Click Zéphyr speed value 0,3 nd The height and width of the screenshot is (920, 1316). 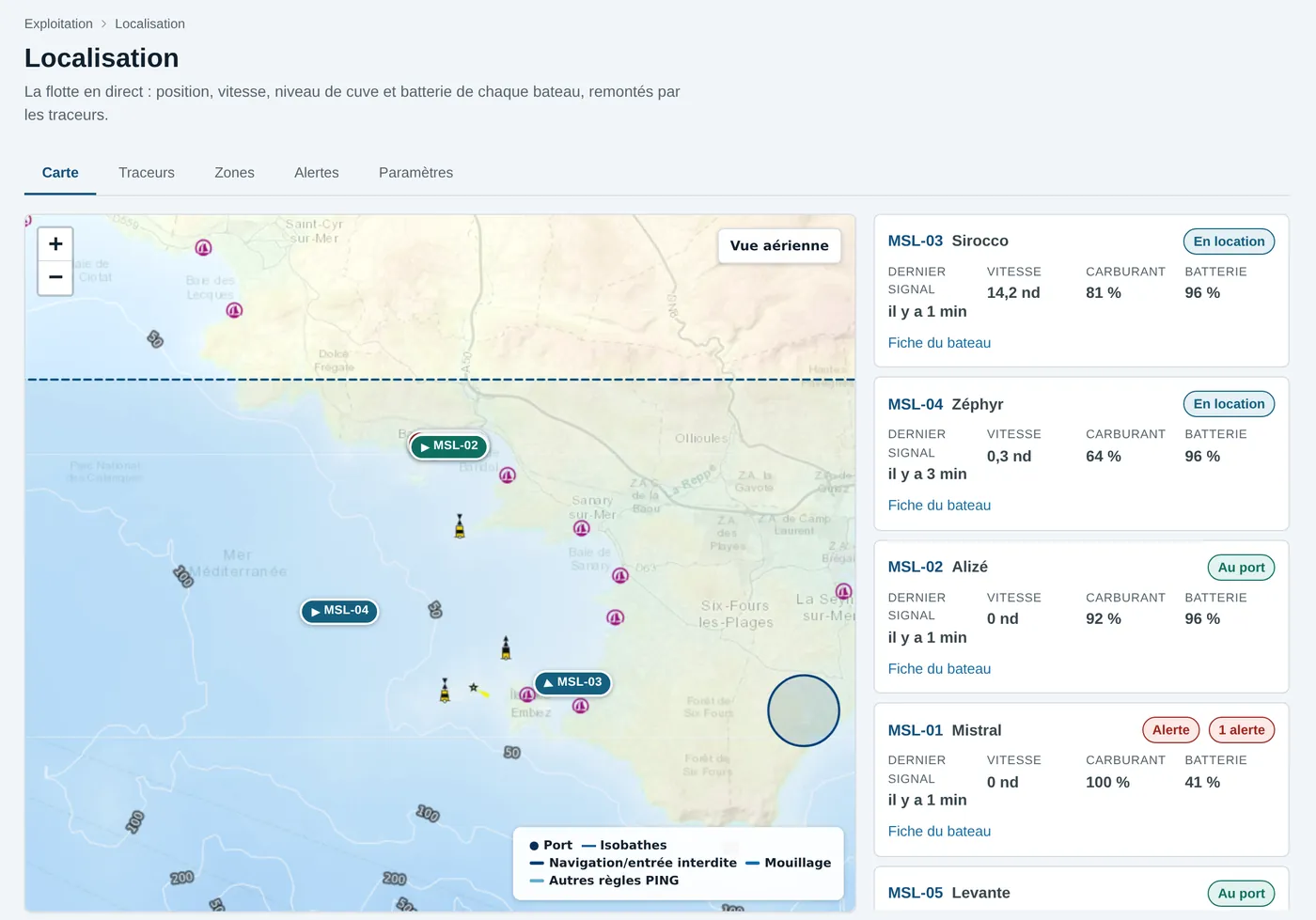click(1009, 457)
